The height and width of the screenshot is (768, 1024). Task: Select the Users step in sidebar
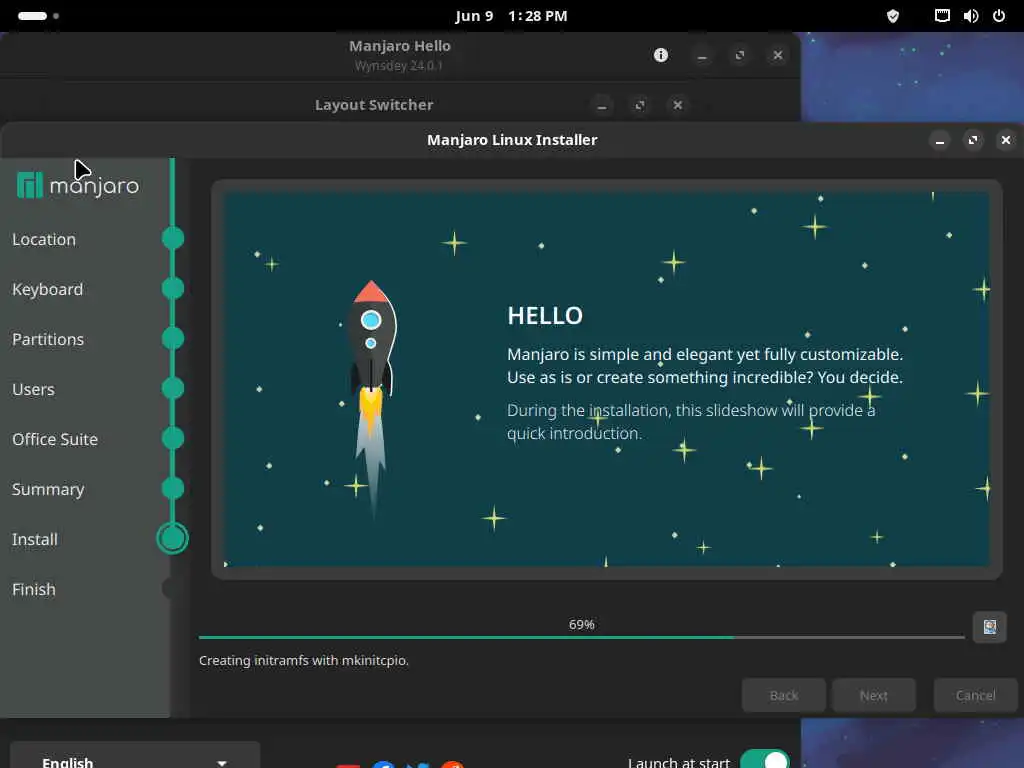point(33,390)
